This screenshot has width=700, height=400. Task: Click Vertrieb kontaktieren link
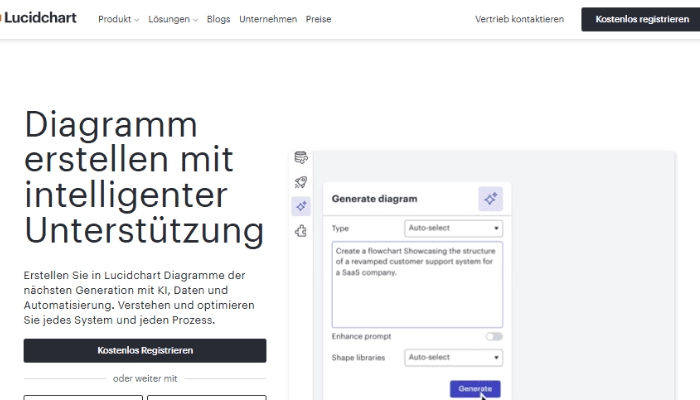(519, 19)
